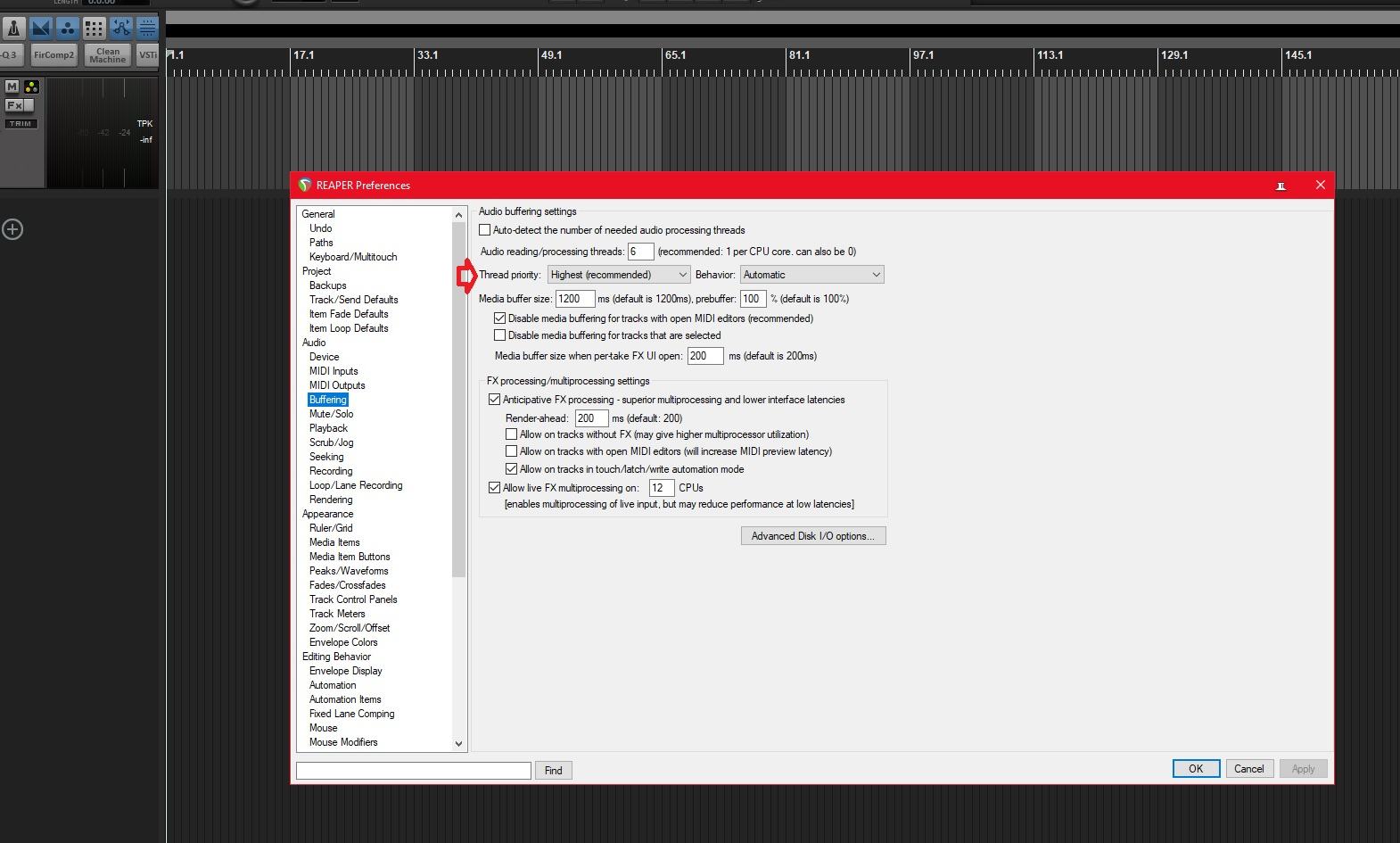
Task: Click per-take FX UI buffer size field
Action: [705, 356]
